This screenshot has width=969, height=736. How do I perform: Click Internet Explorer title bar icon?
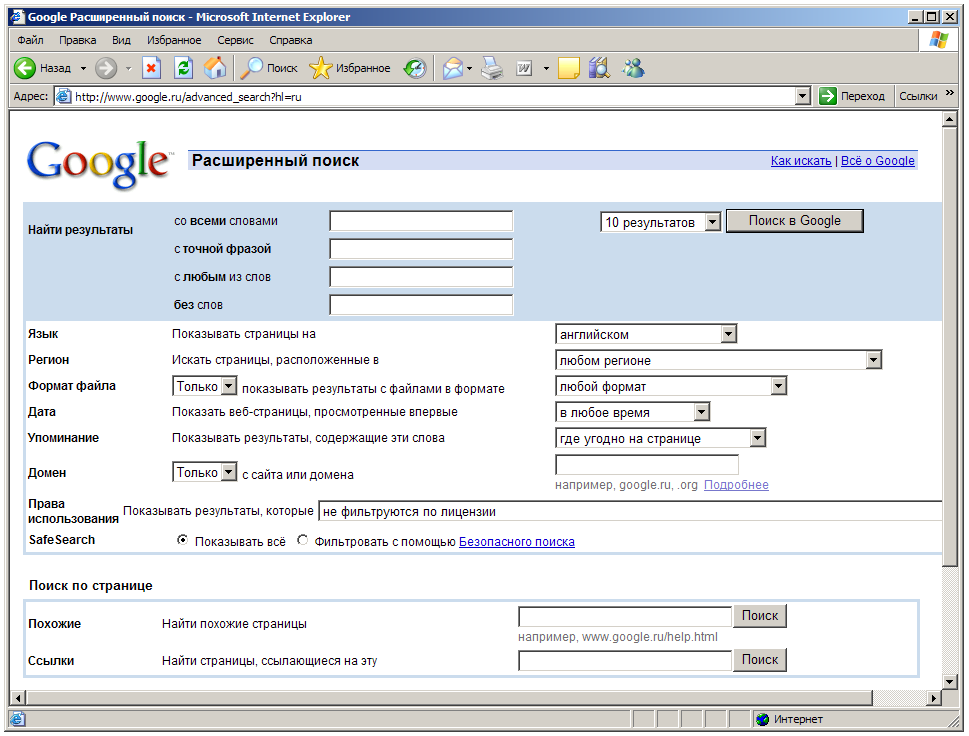tap(17, 17)
